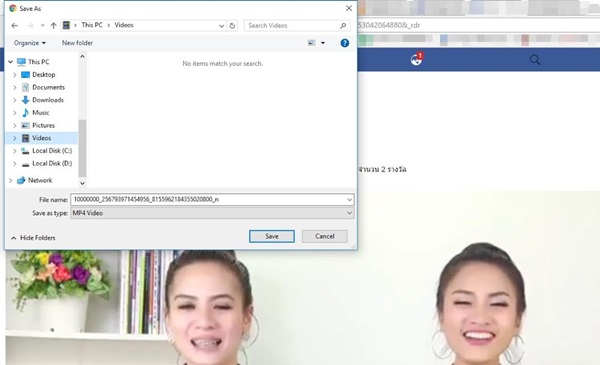
Task: Open the Organize menu
Action: (x=29, y=43)
